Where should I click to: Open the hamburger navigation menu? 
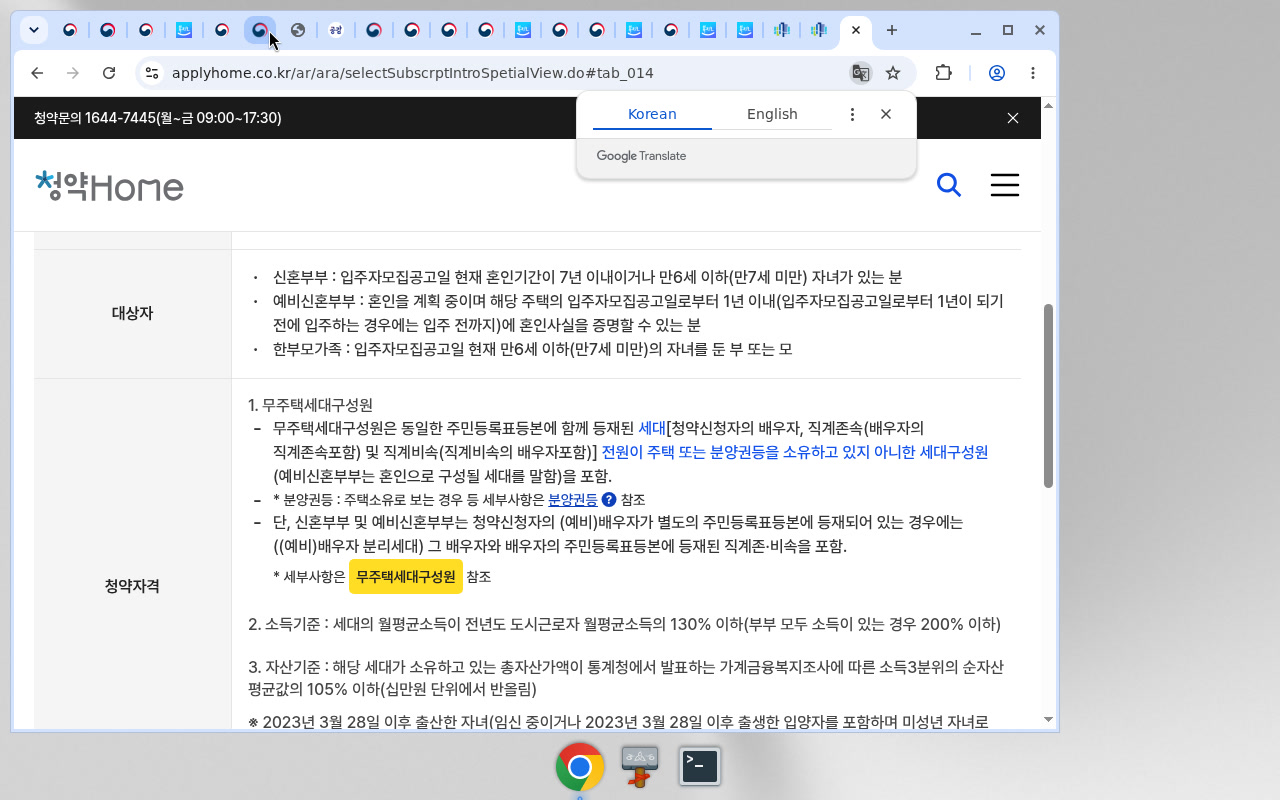coord(1005,185)
